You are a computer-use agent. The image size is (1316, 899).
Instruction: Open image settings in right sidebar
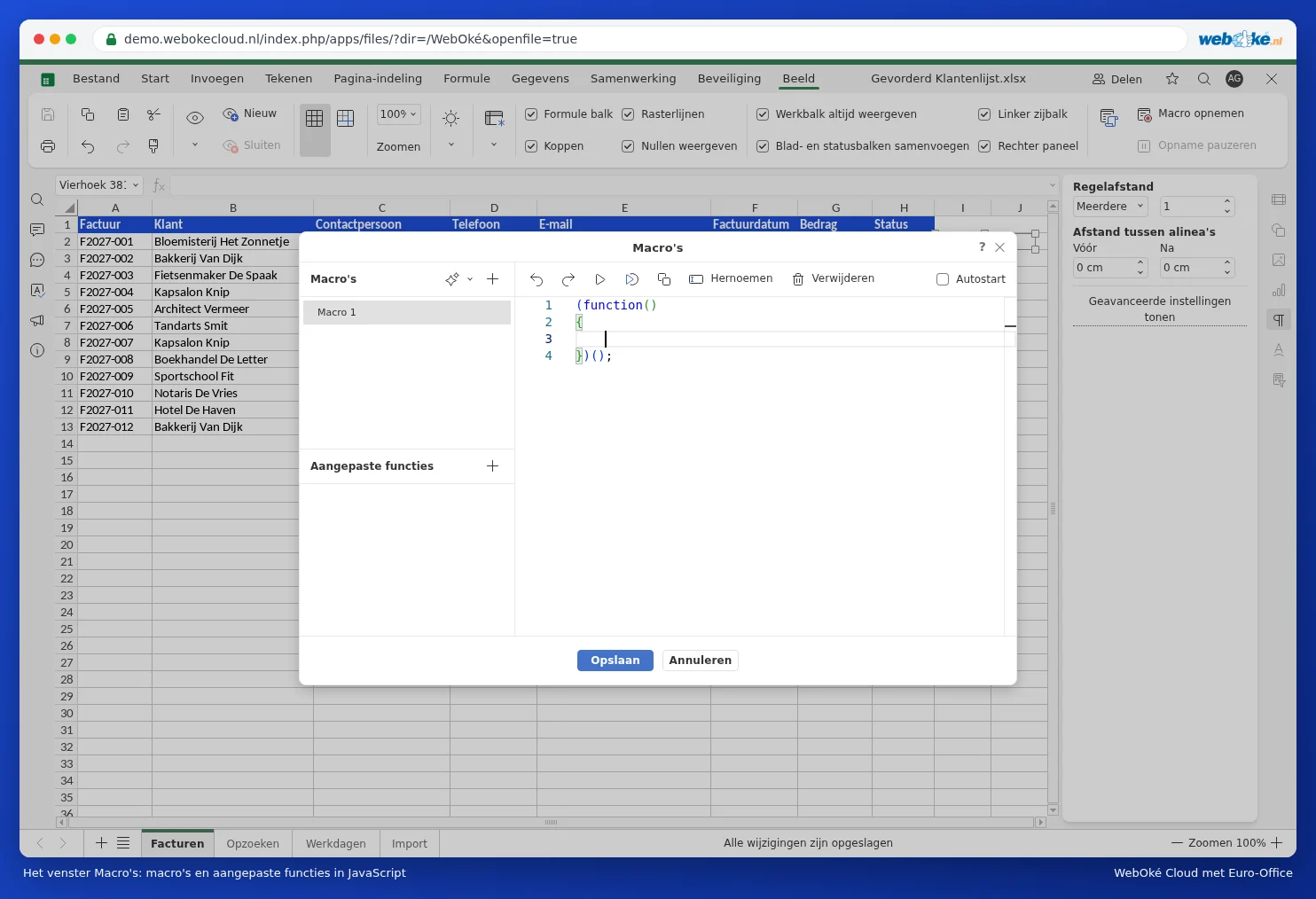1279,260
